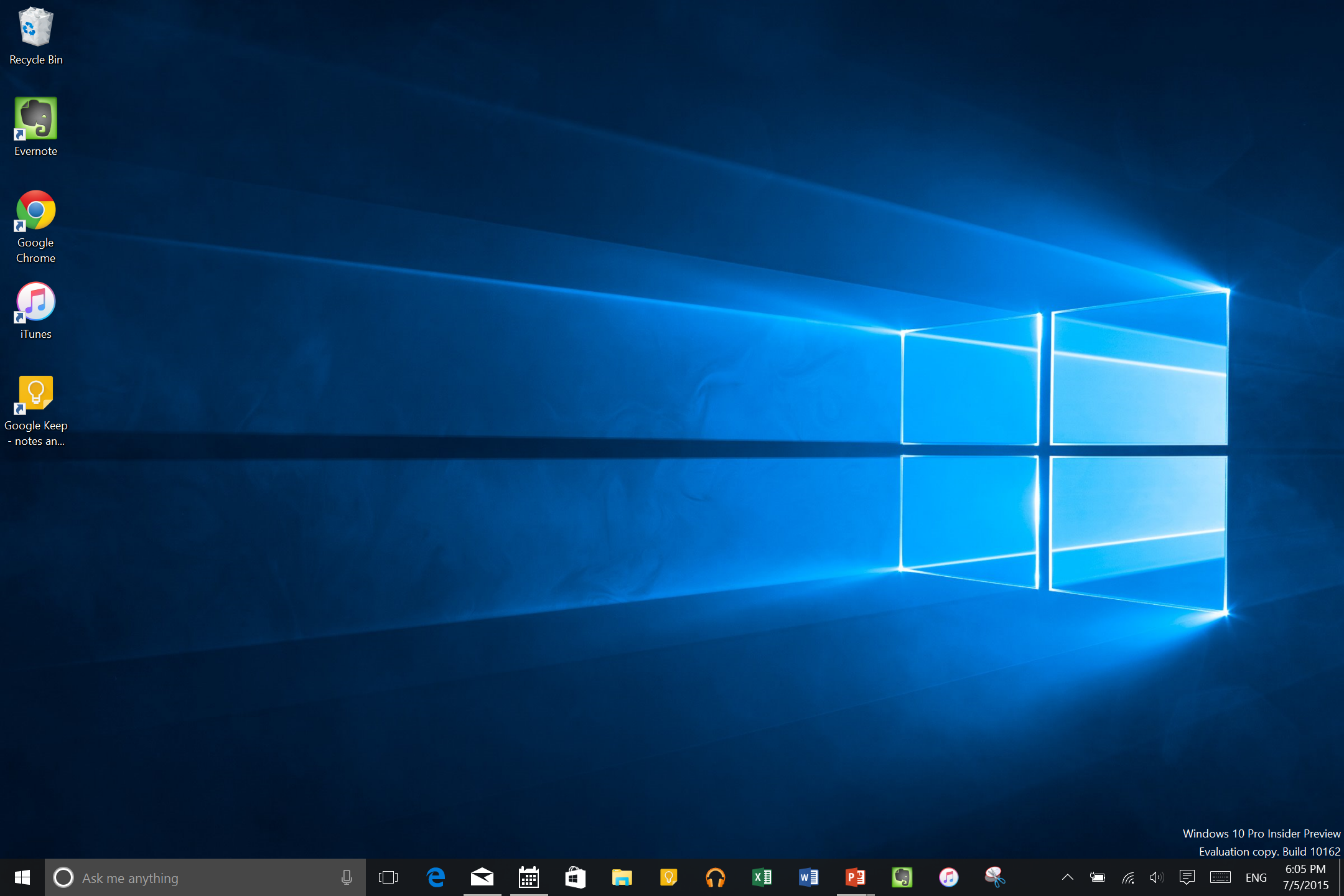Open the ENG input language menu
Viewport: 1344px width, 896px height.
[1256, 877]
